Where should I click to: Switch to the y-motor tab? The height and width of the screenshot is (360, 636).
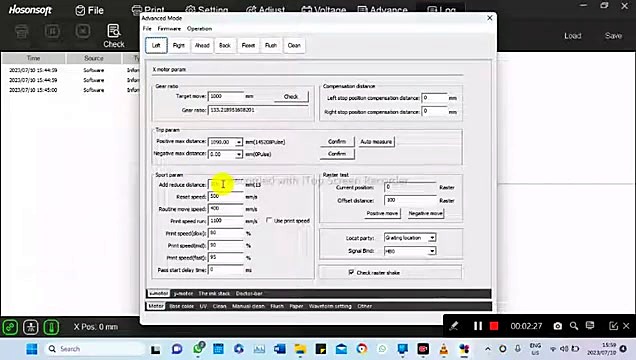(x=183, y=294)
